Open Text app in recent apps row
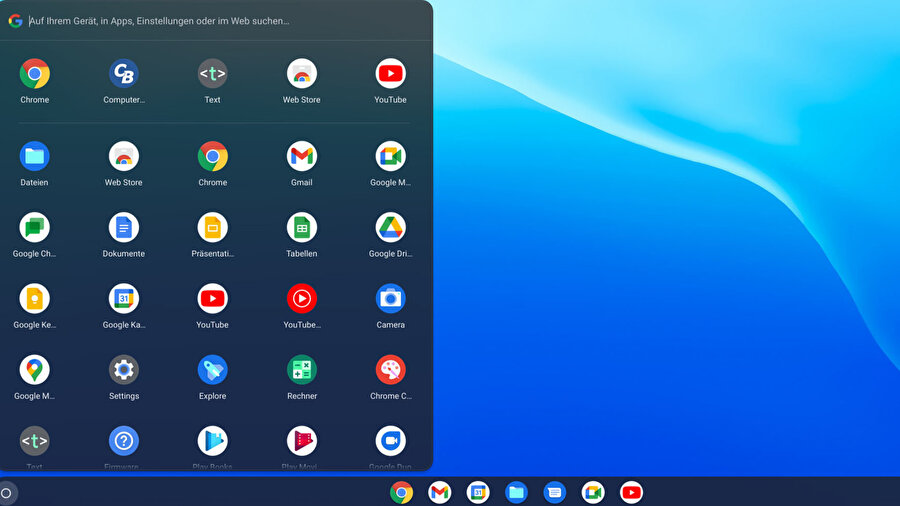900x506 pixels. (212, 73)
